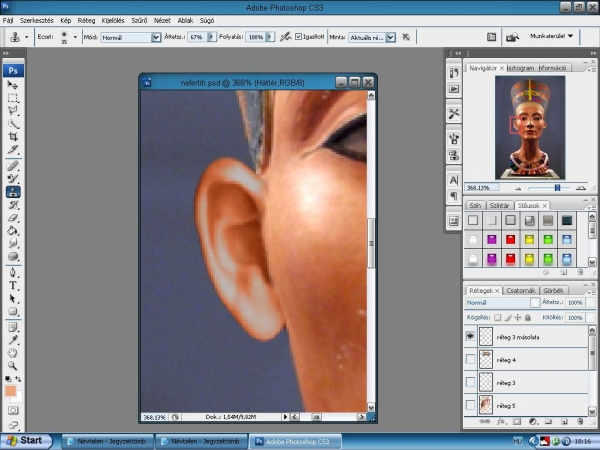Open the Fájl menu

coord(8,21)
